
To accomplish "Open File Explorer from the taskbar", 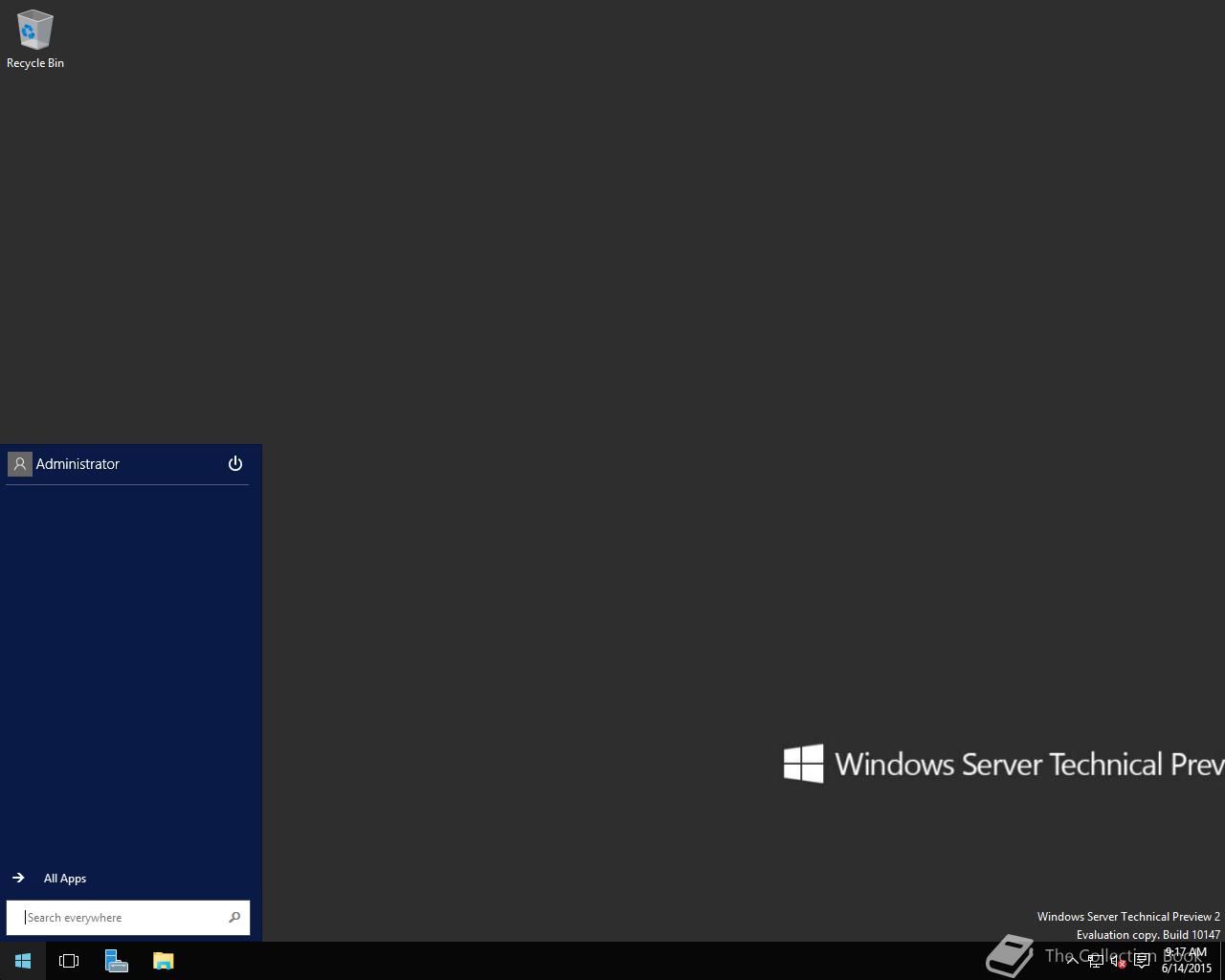I will (x=163, y=961).
